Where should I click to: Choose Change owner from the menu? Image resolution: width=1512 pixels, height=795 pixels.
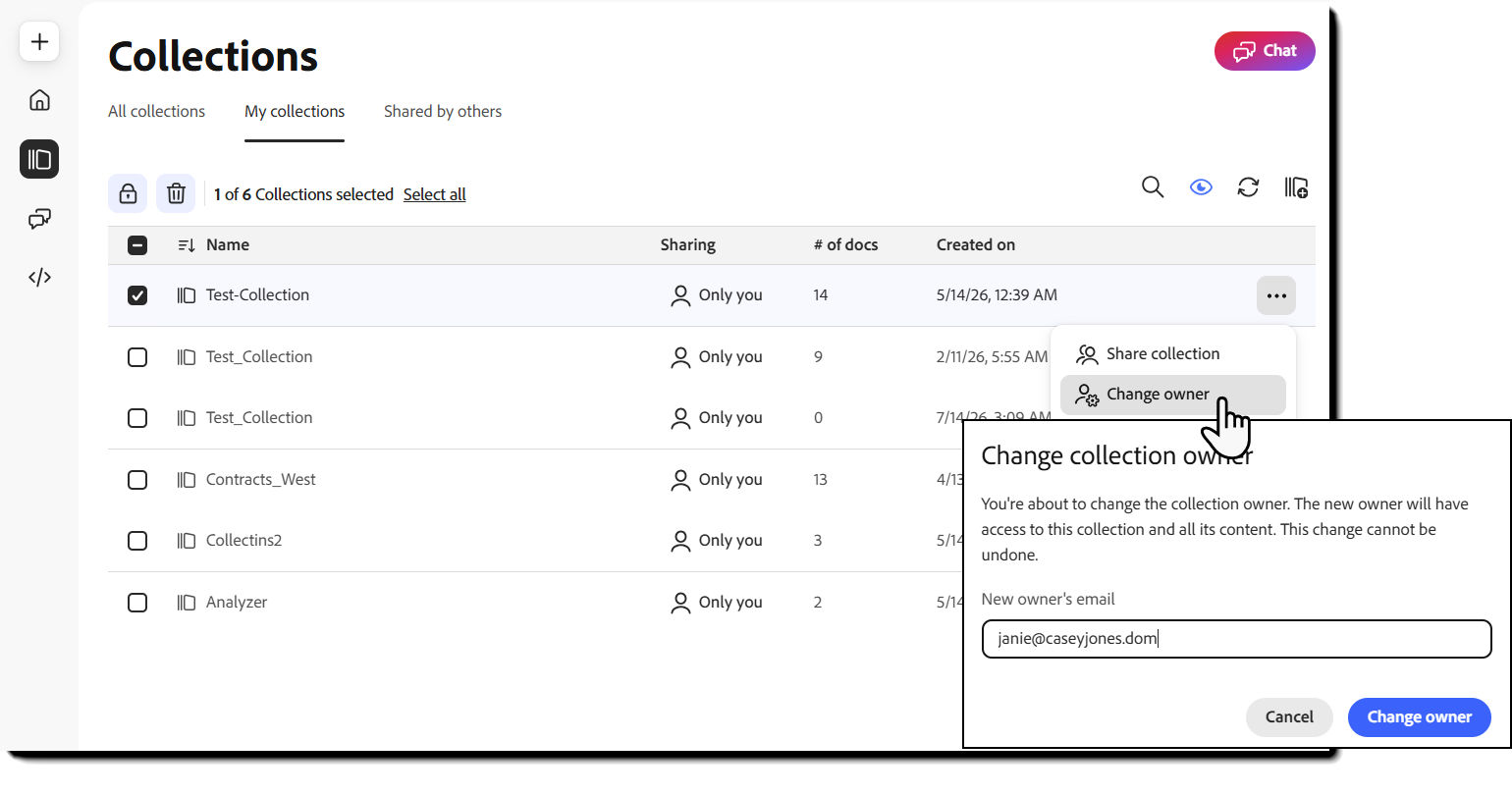(1172, 395)
